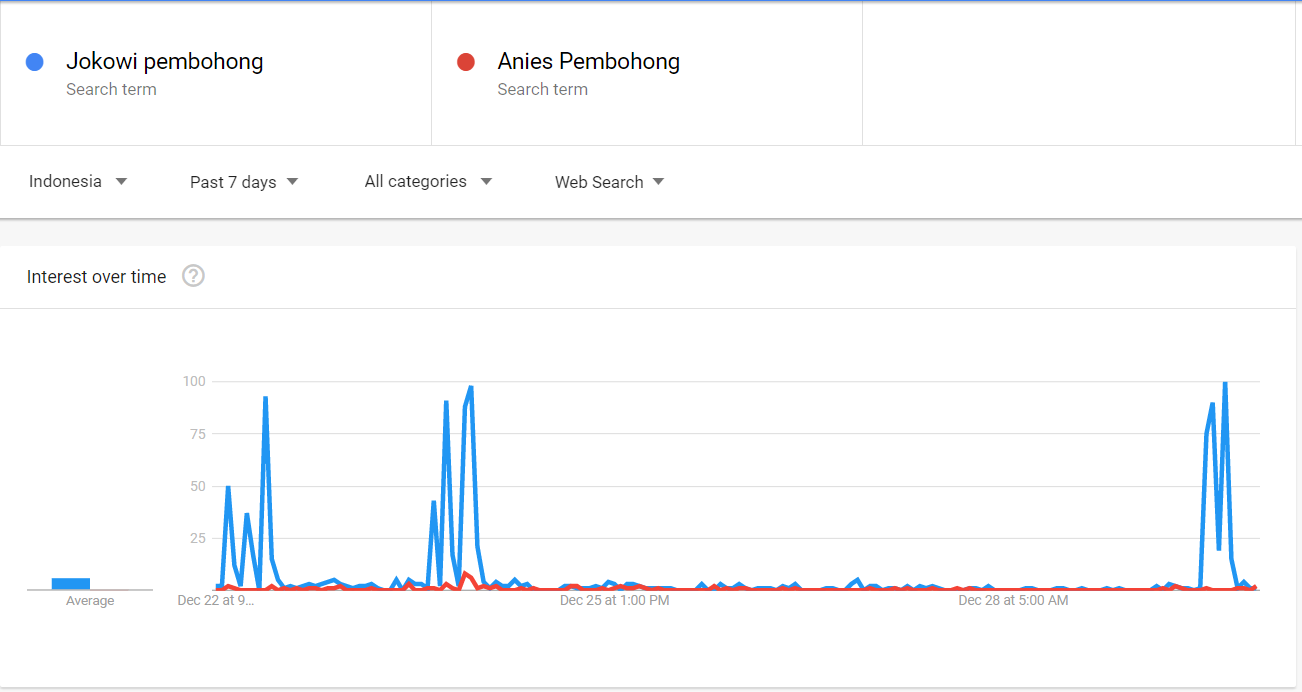Click the Interest over time heading

(x=96, y=277)
